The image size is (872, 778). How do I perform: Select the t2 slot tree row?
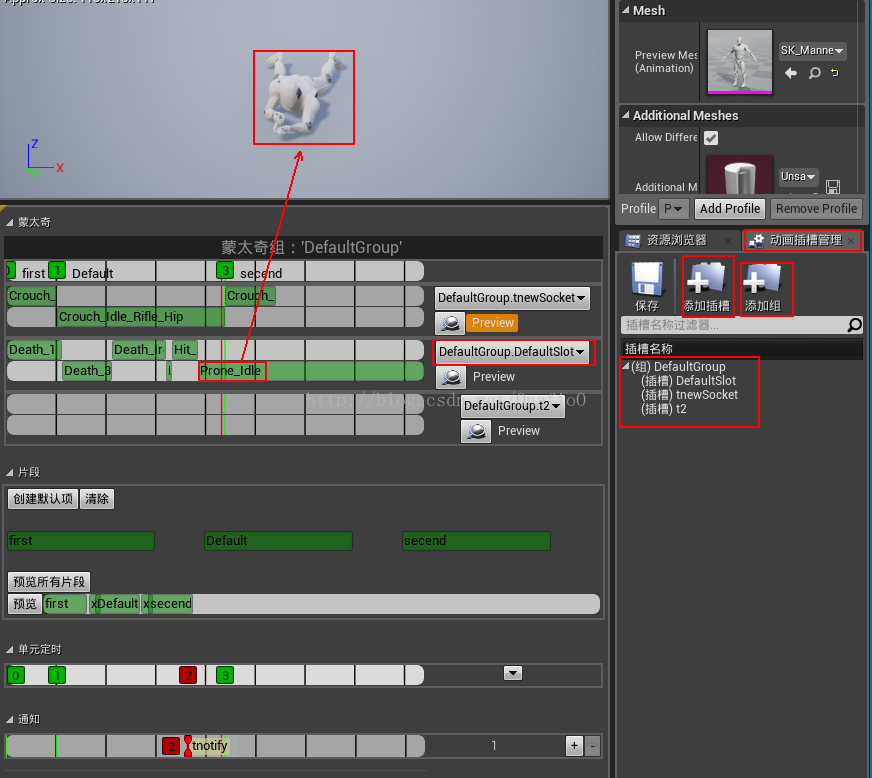(x=664, y=409)
